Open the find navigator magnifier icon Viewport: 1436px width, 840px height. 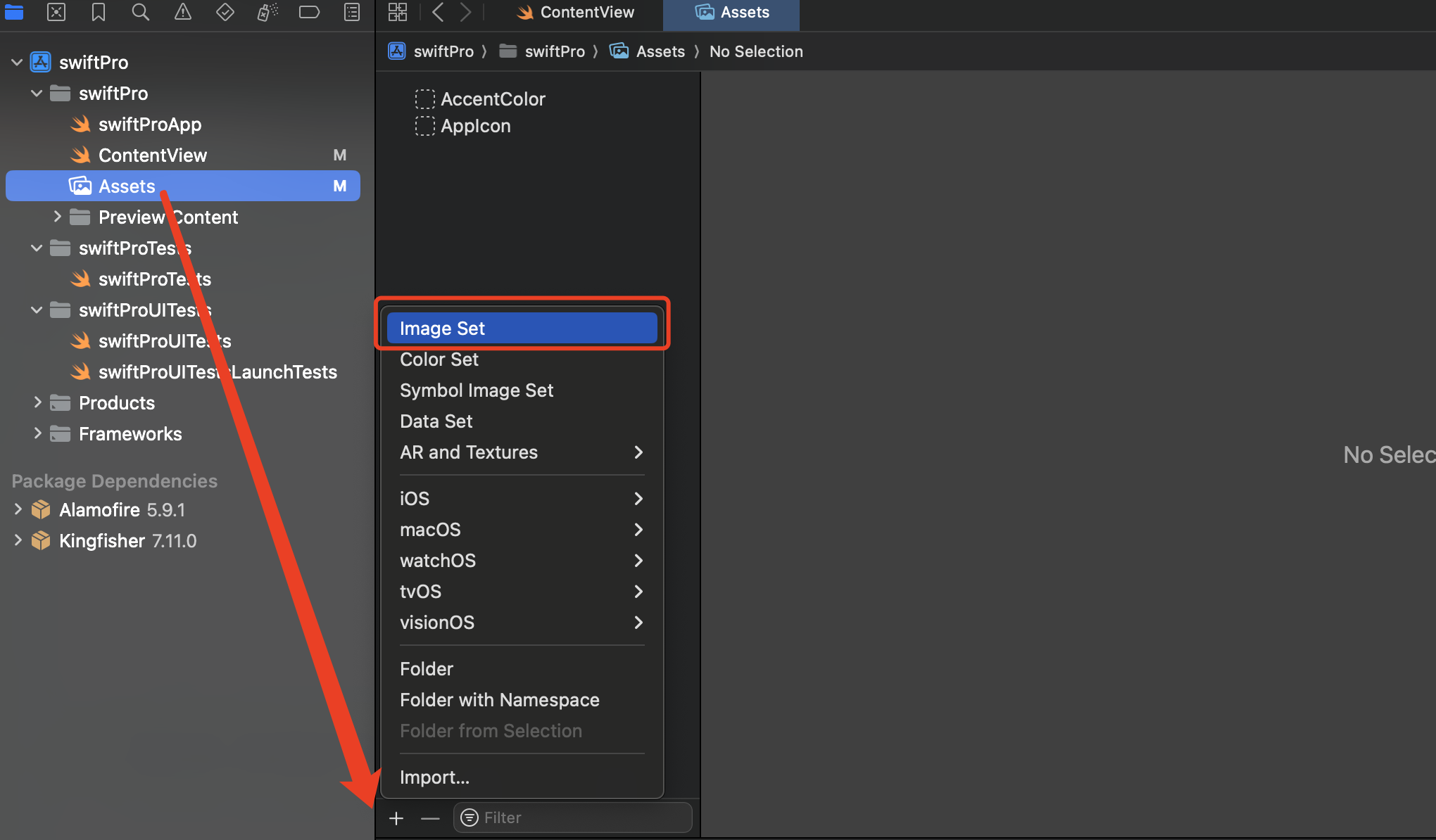click(x=141, y=12)
